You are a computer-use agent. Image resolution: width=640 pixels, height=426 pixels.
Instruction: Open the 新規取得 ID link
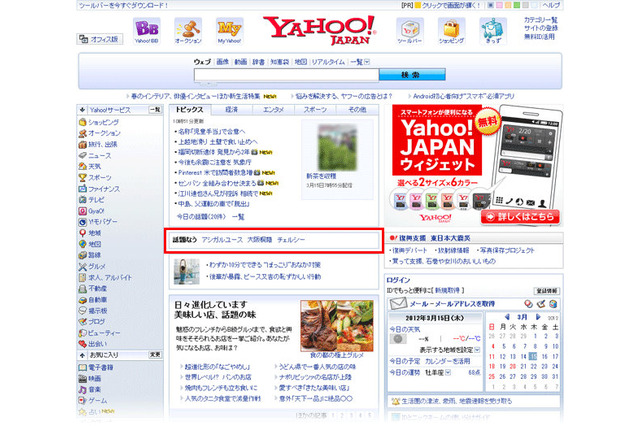[447, 291]
